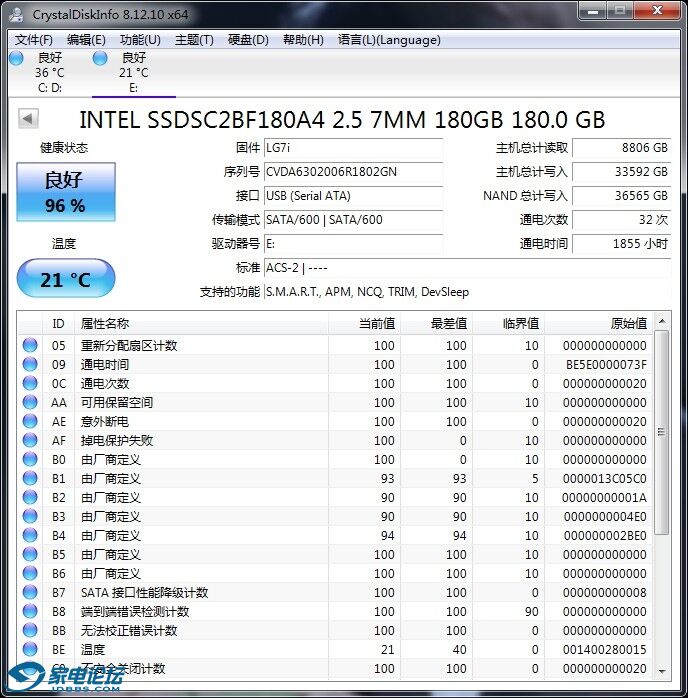
Task: Click the 通电次数 value 32 次
Action: pyautogui.click(x=622, y=220)
